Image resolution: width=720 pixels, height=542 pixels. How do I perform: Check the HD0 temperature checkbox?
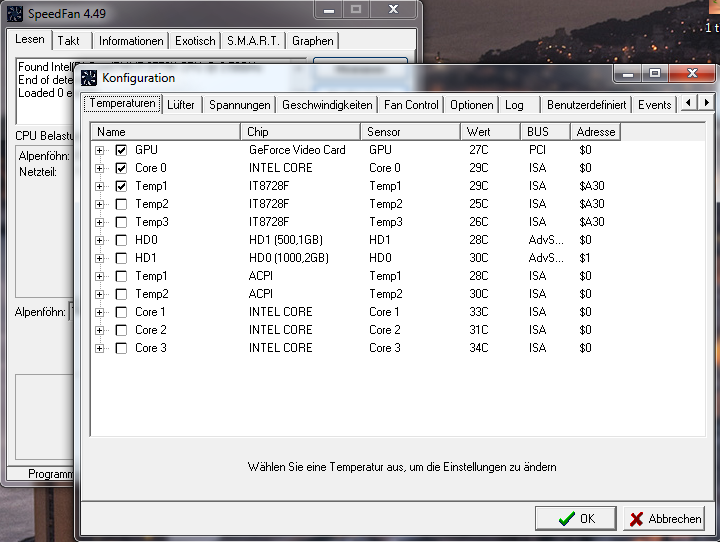[x=121, y=240]
